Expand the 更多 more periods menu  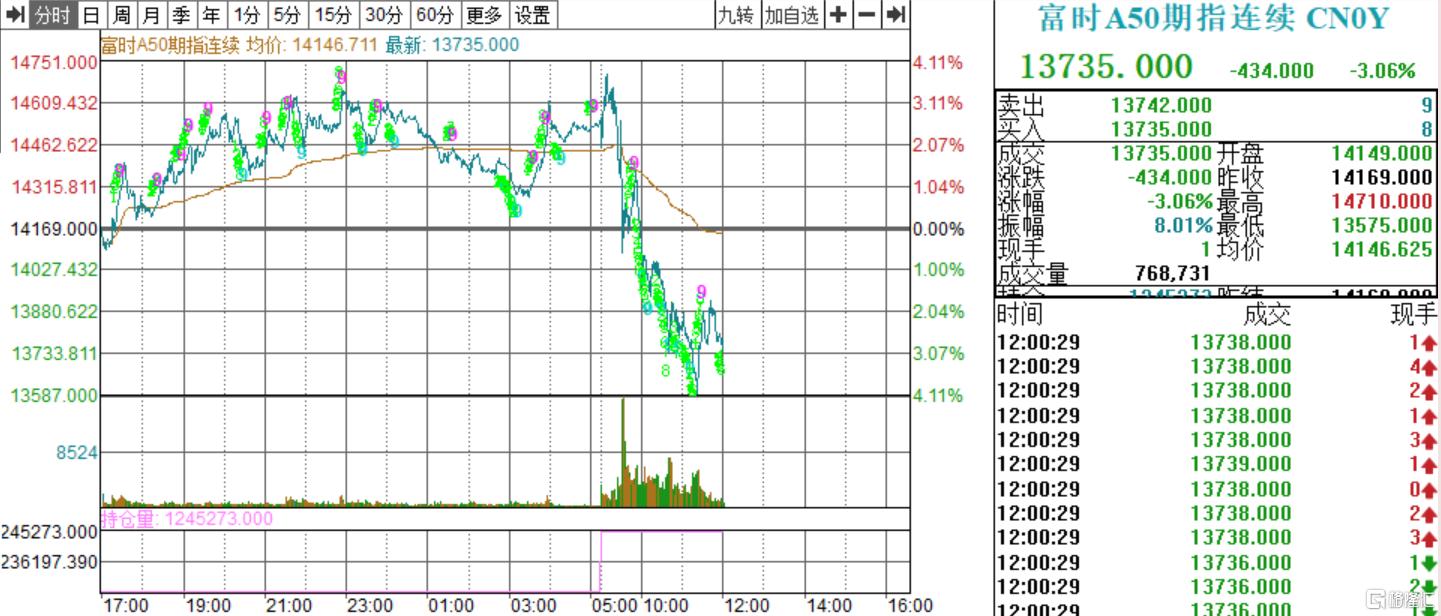click(x=484, y=15)
